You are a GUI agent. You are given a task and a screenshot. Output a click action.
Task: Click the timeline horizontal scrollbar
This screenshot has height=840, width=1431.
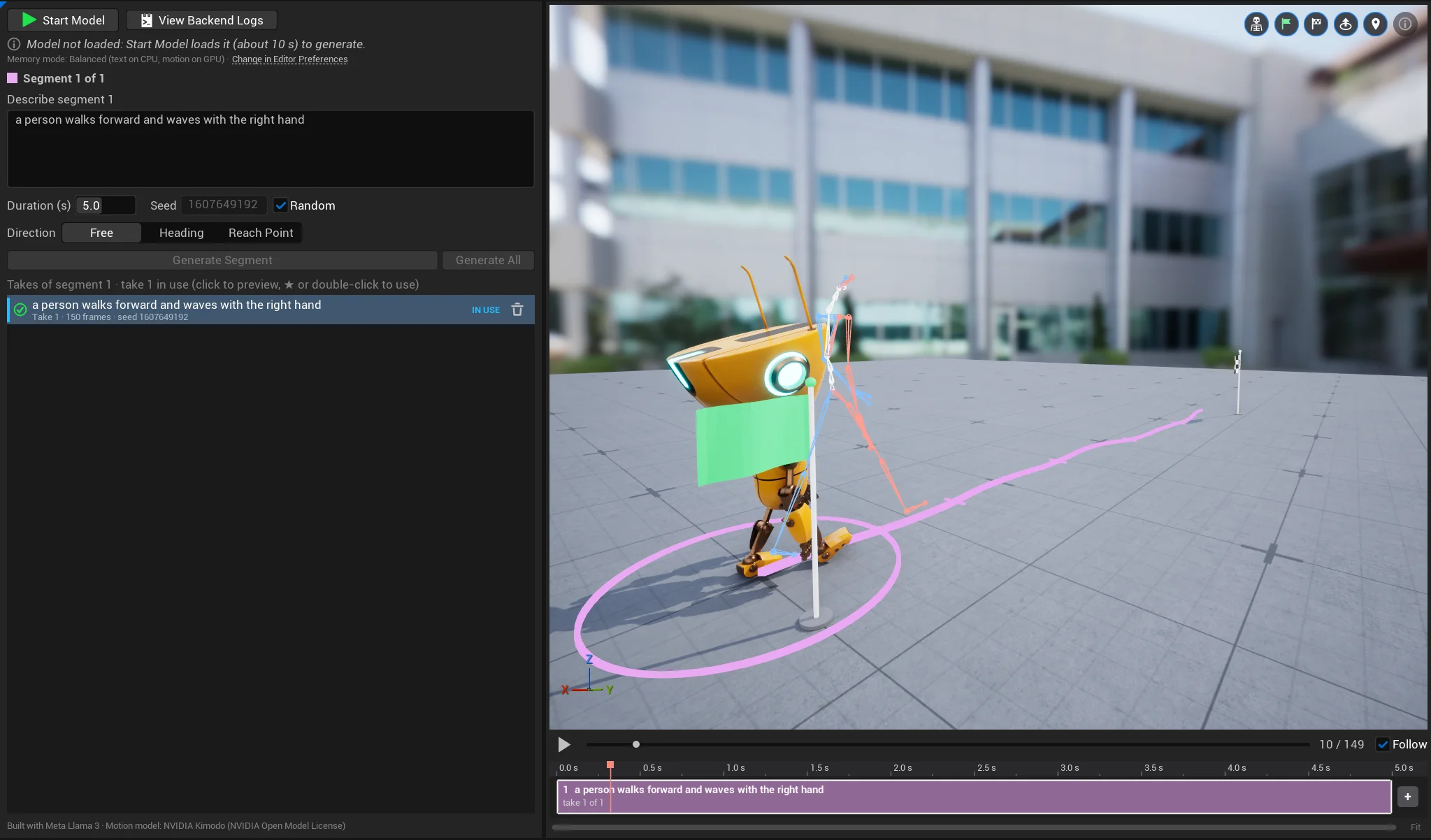(x=974, y=827)
